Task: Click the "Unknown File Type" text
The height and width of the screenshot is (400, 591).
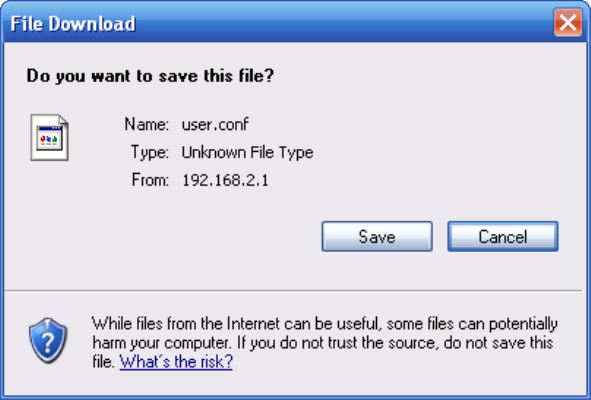Action: coord(247,152)
